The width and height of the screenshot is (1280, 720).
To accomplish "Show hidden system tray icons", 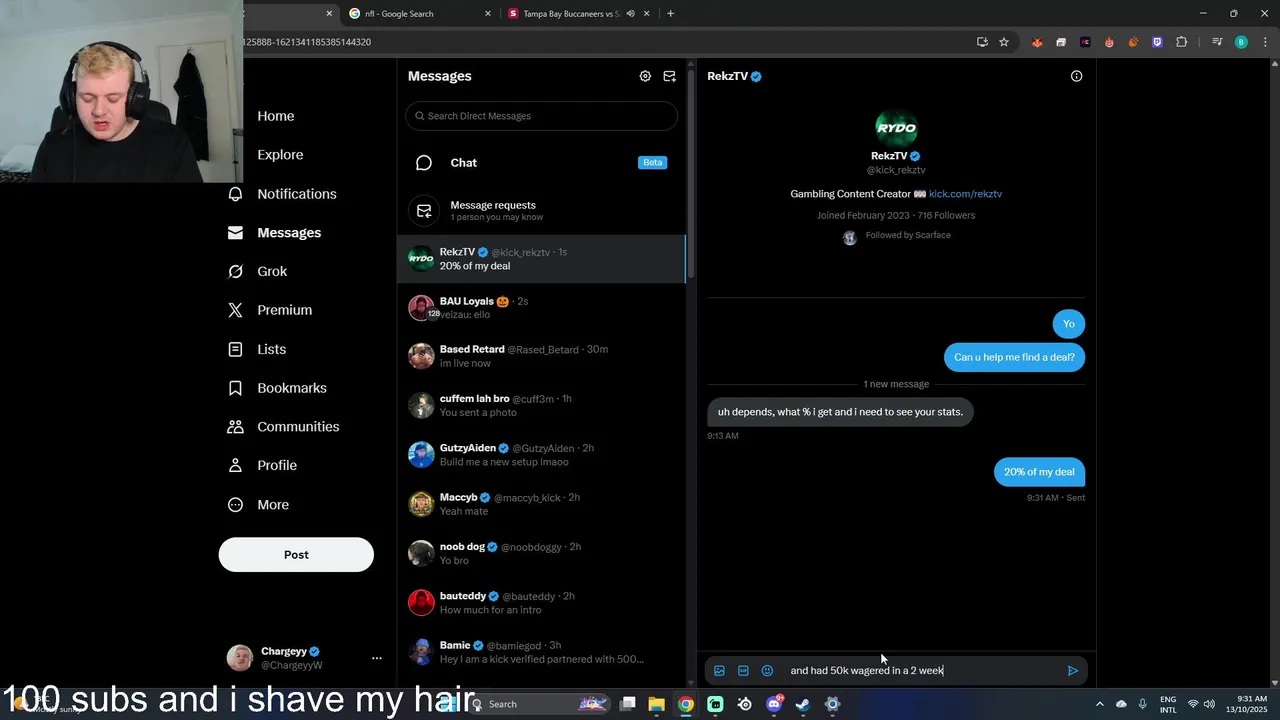I will pos(1100,704).
